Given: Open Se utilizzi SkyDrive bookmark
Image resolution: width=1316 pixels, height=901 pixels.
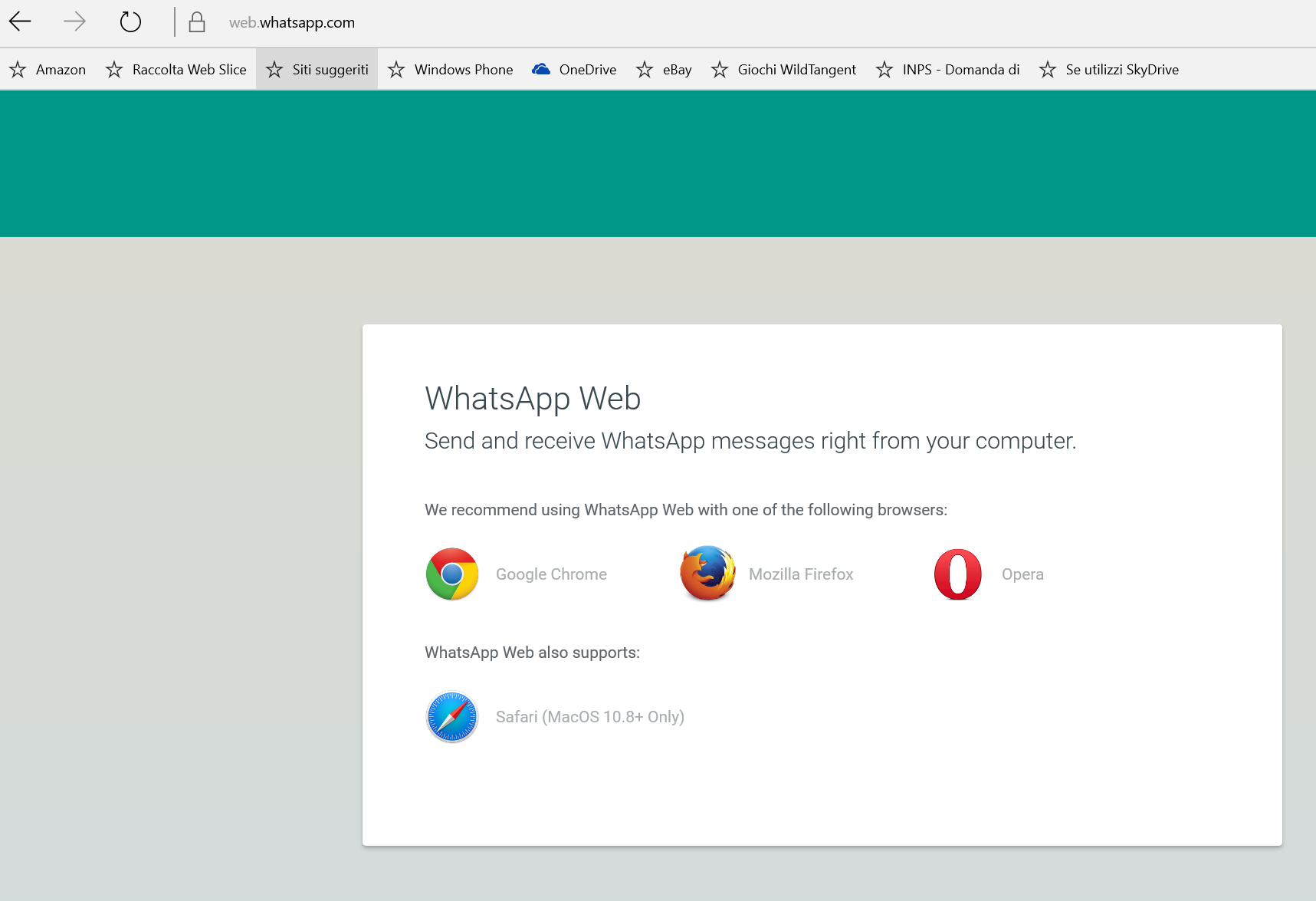Looking at the screenshot, I should click(1109, 70).
